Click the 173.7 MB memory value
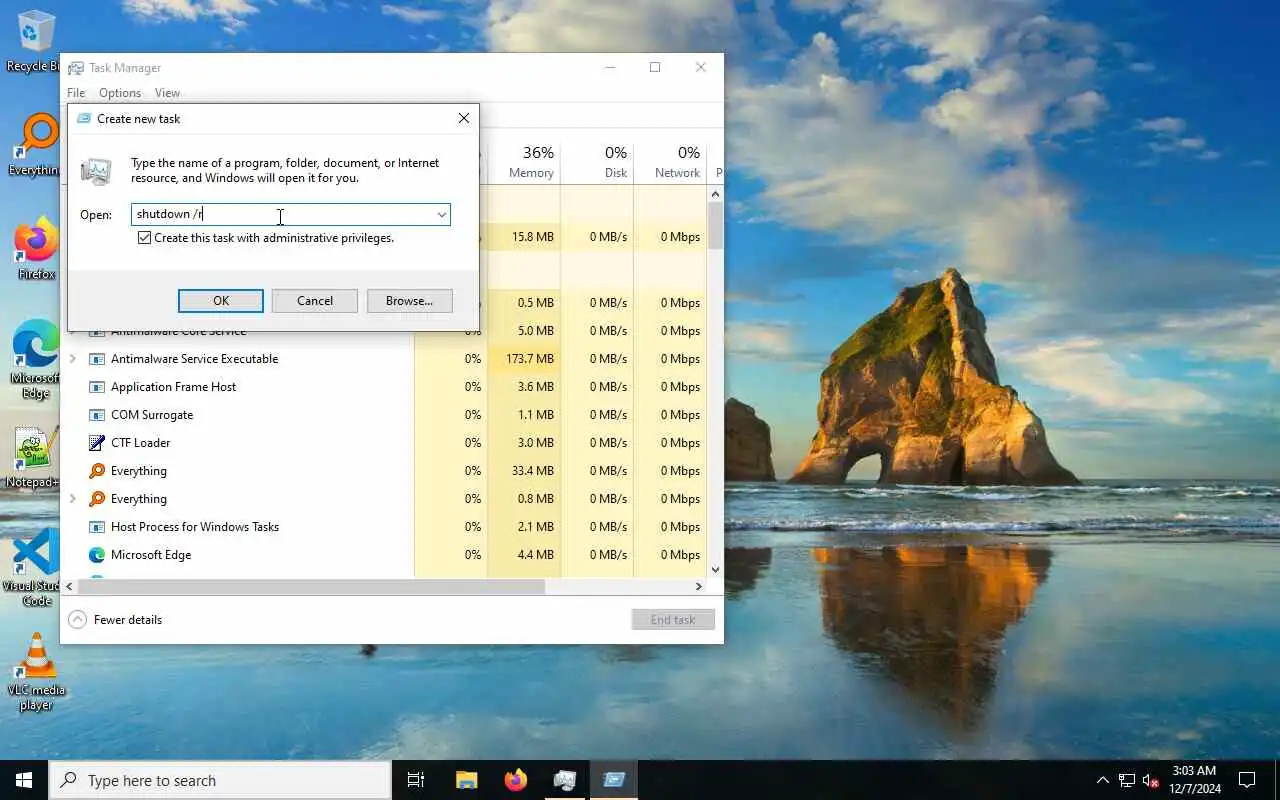1280x800 pixels. click(x=530, y=359)
